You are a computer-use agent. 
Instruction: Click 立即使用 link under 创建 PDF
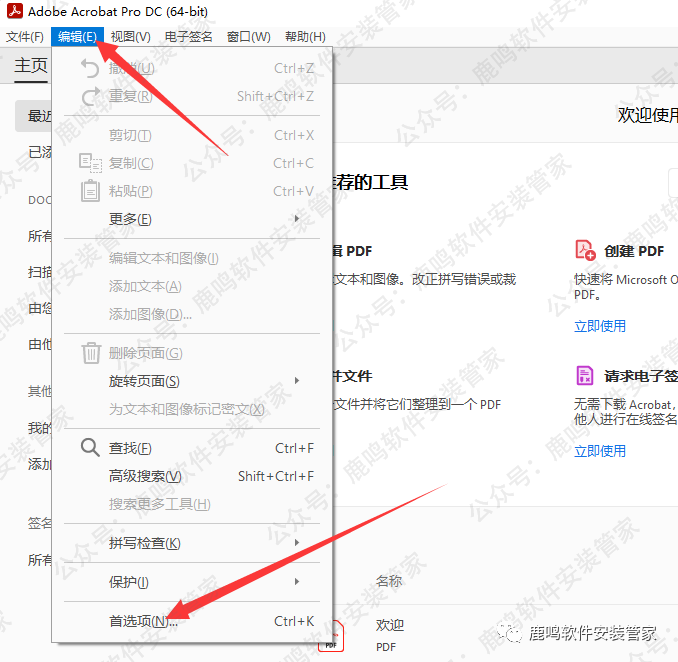pos(600,326)
